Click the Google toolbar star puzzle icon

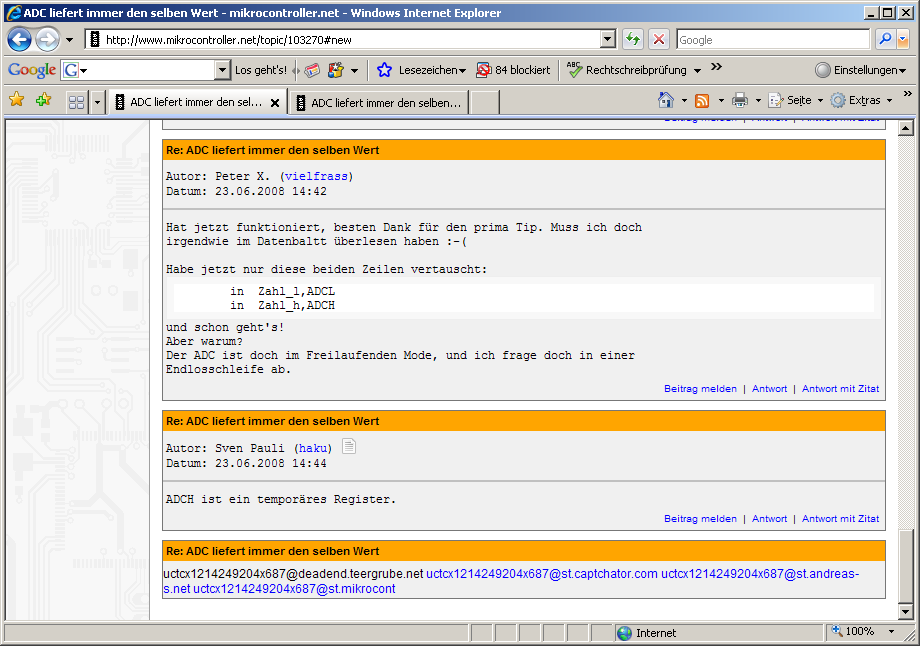(x=336, y=70)
